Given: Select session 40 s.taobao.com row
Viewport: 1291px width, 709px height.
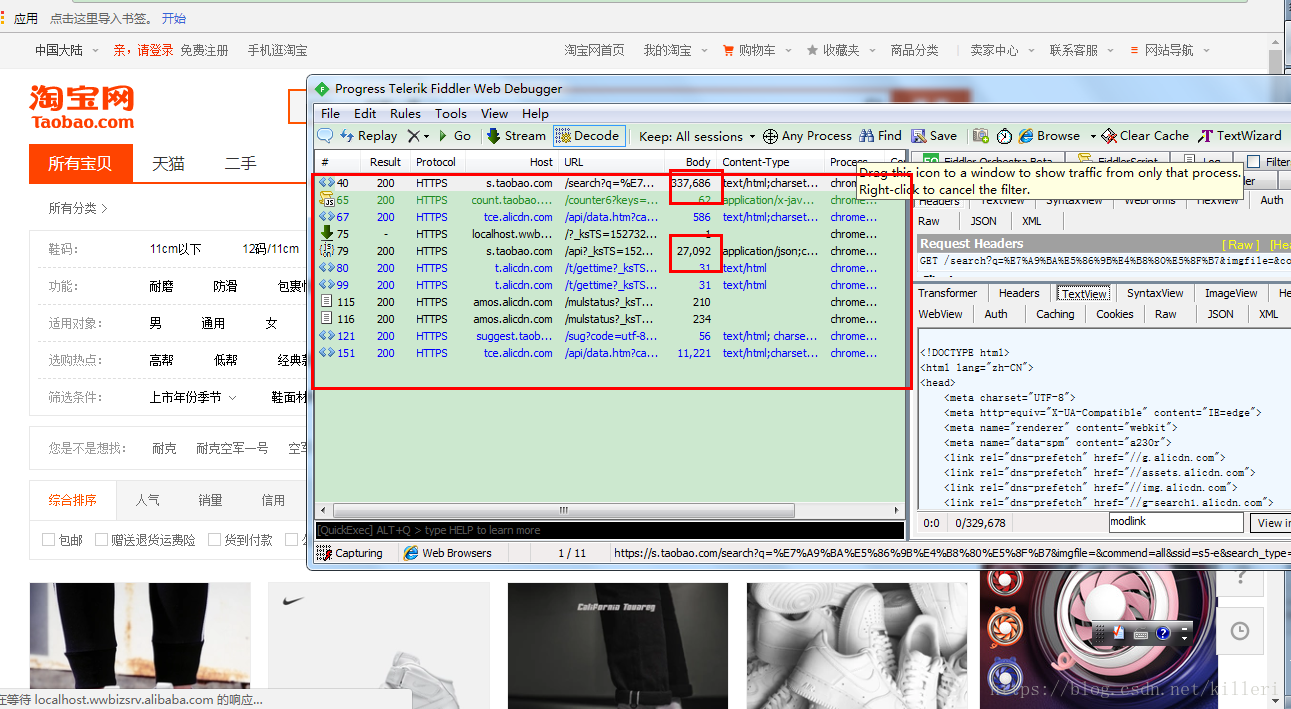Looking at the screenshot, I should click(x=610, y=184).
